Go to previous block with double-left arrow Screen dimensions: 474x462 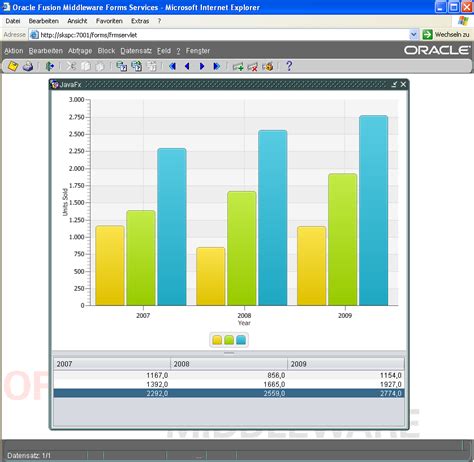pos(172,66)
